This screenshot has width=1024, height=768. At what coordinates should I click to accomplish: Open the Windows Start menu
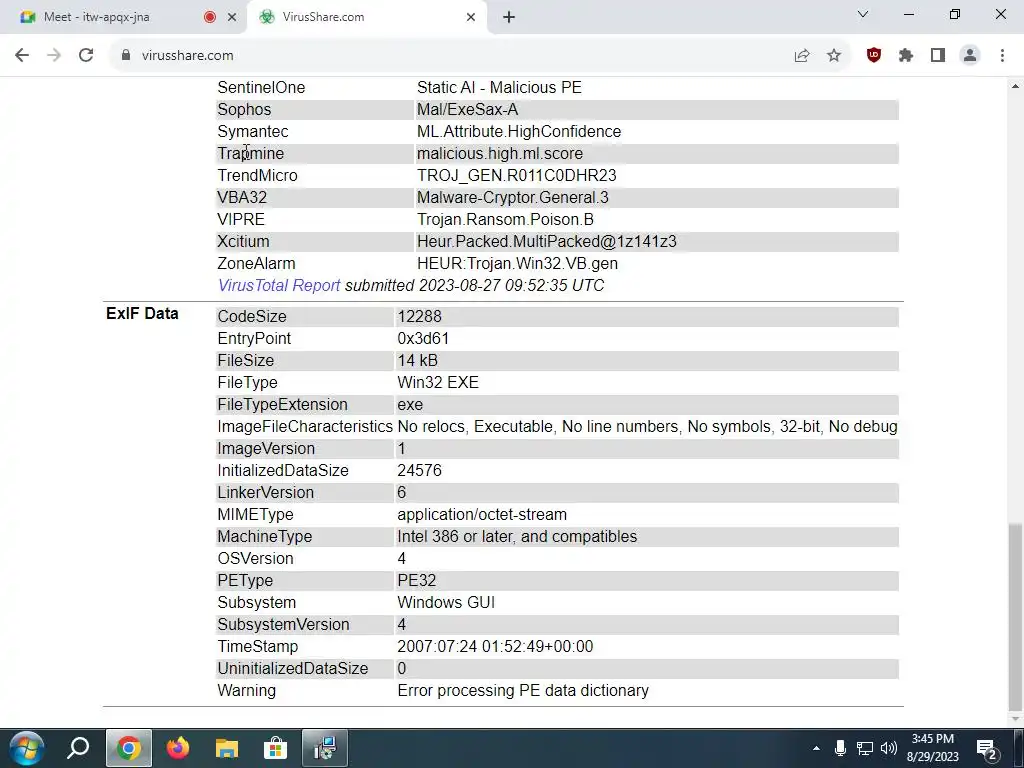click(x=26, y=748)
